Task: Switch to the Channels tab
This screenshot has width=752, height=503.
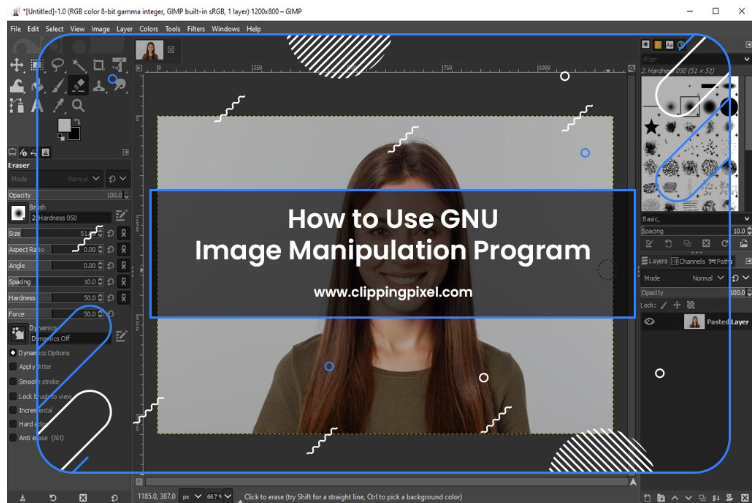Action: tap(691, 261)
